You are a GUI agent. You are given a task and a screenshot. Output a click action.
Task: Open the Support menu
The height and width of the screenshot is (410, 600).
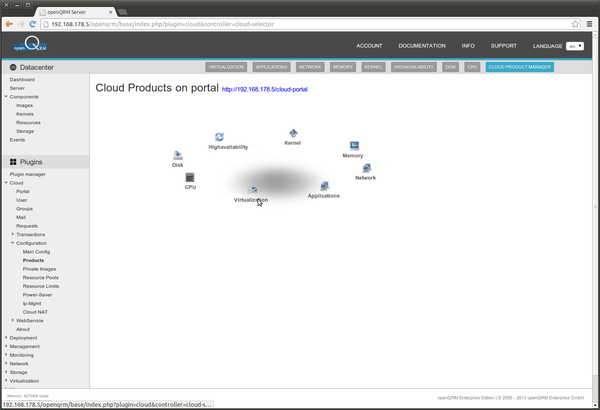click(504, 46)
